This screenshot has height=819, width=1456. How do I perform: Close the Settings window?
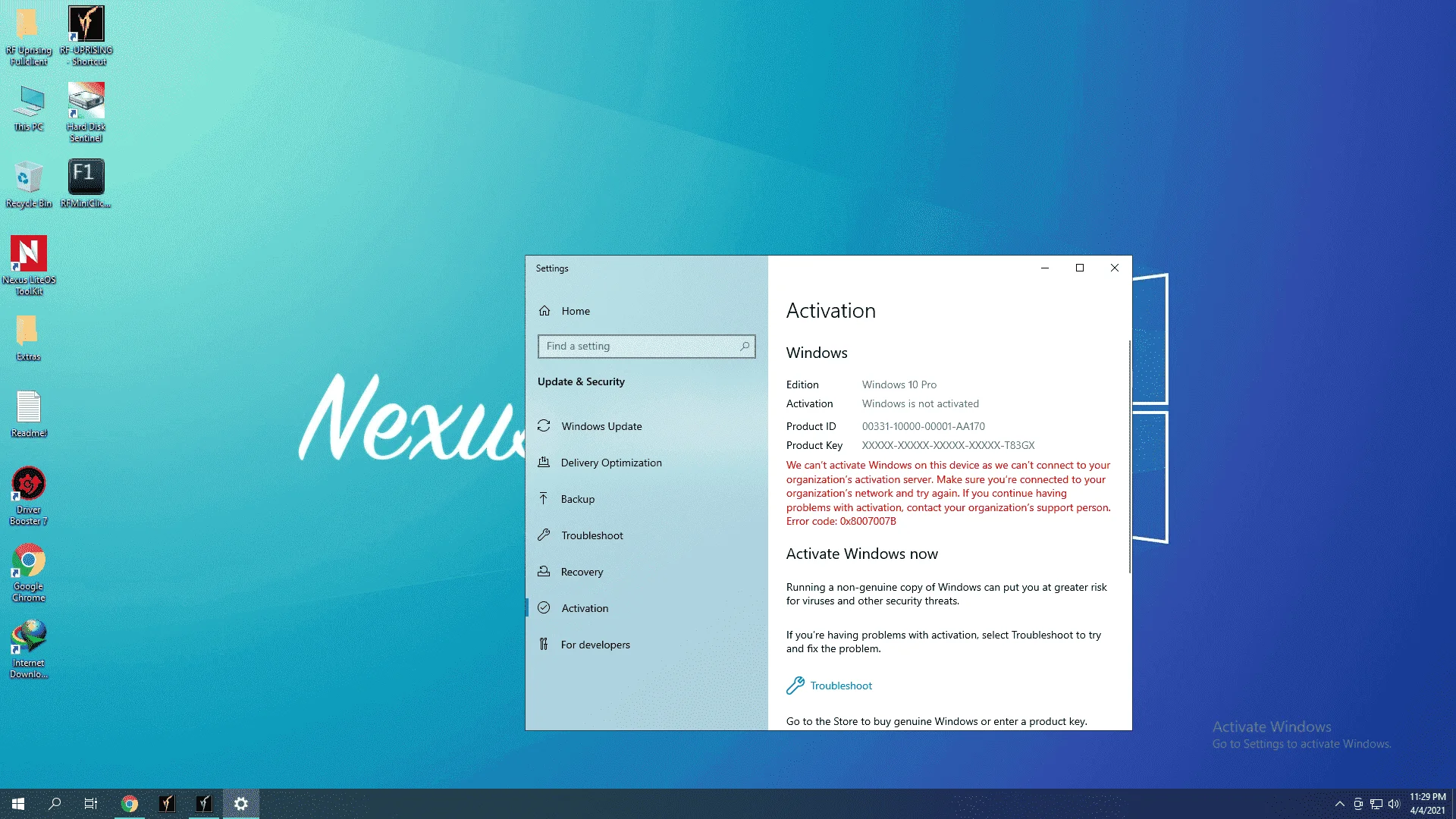point(1115,268)
